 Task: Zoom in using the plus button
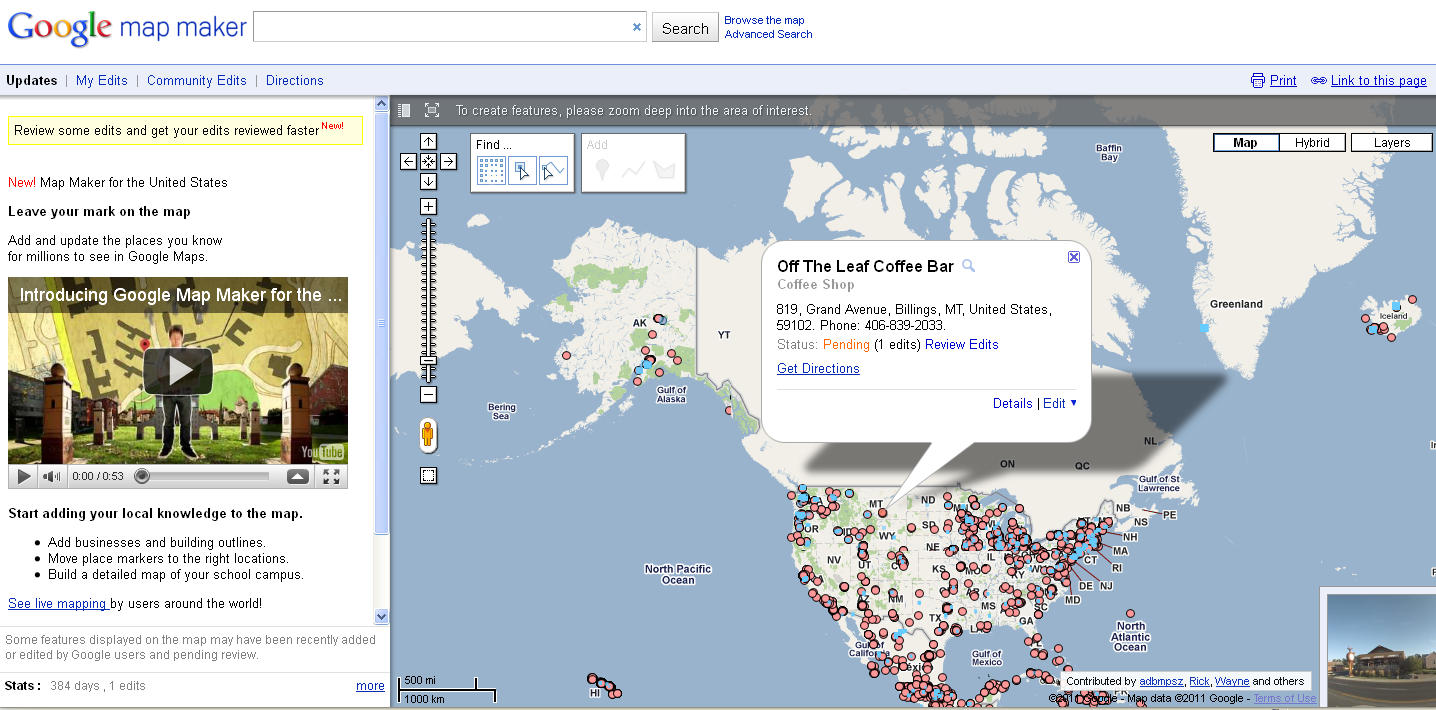[x=428, y=207]
